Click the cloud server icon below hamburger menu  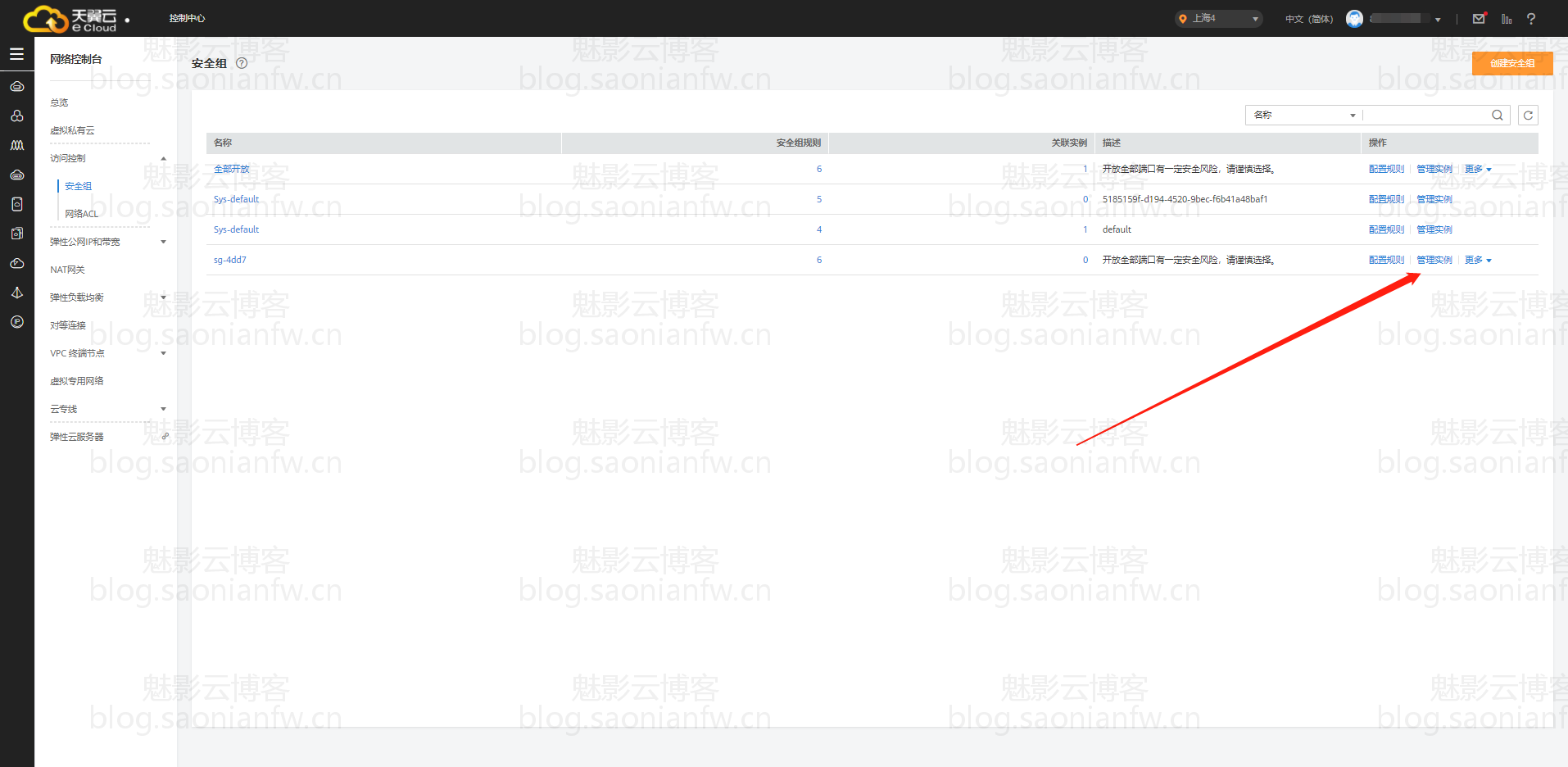tap(16, 86)
